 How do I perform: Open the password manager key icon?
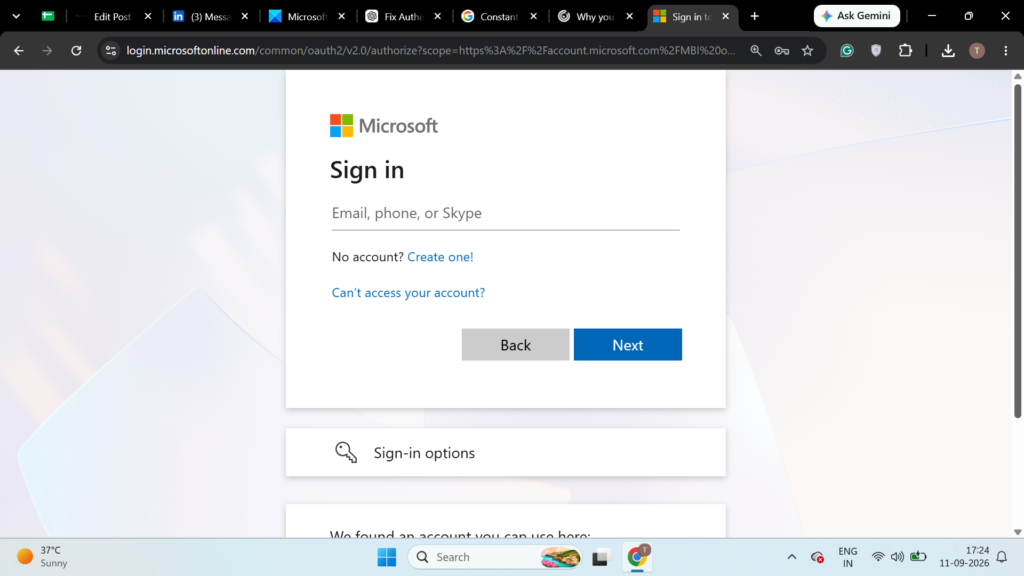click(782, 50)
